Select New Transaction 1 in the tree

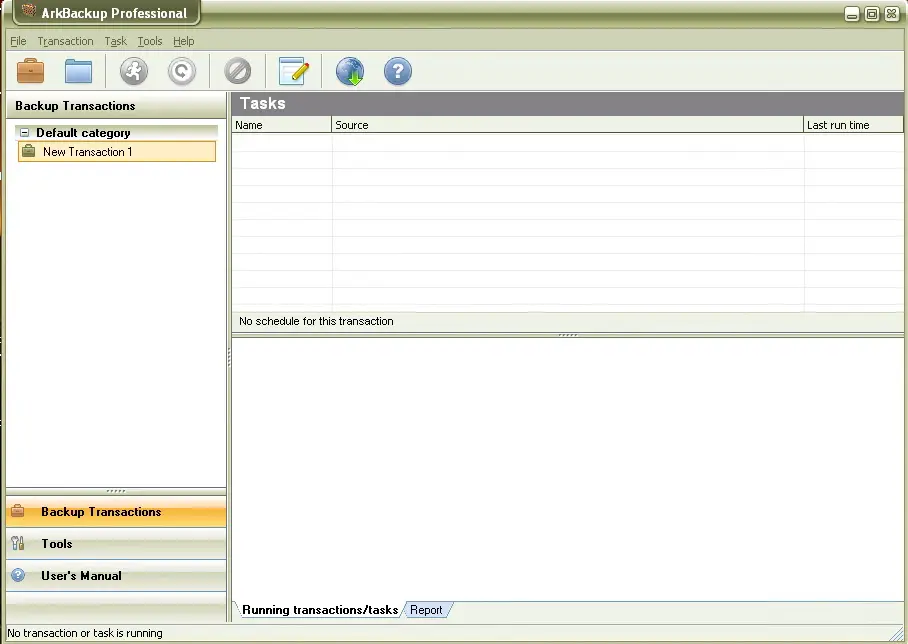(117, 152)
